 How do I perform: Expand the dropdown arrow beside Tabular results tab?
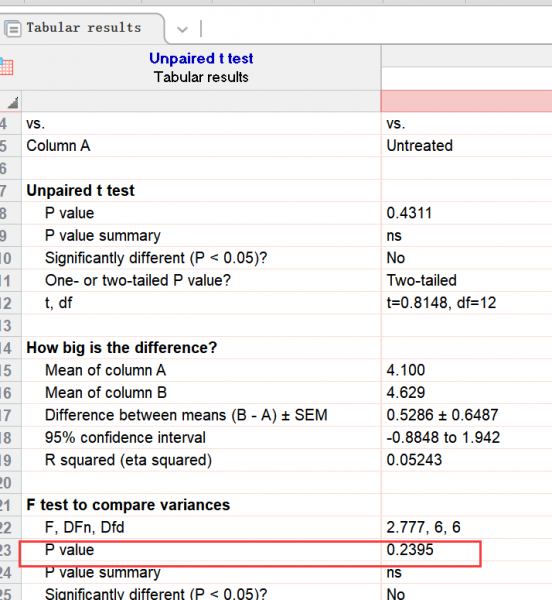pyautogui.click(x=182, y=29)
